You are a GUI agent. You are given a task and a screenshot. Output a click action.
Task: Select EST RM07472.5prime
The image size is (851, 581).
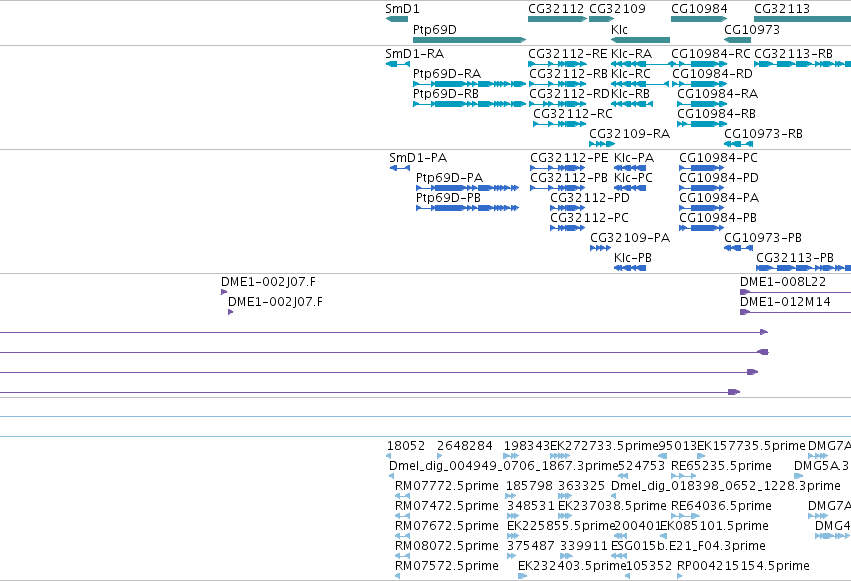[402, 516]
